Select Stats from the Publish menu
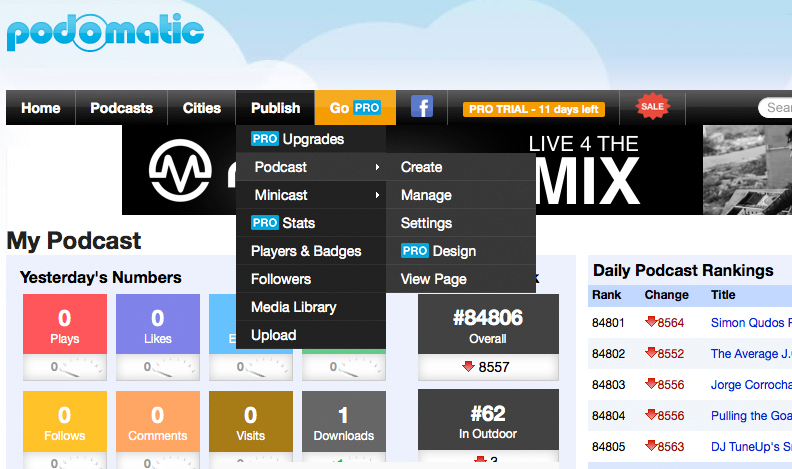 tap(311, 223)
